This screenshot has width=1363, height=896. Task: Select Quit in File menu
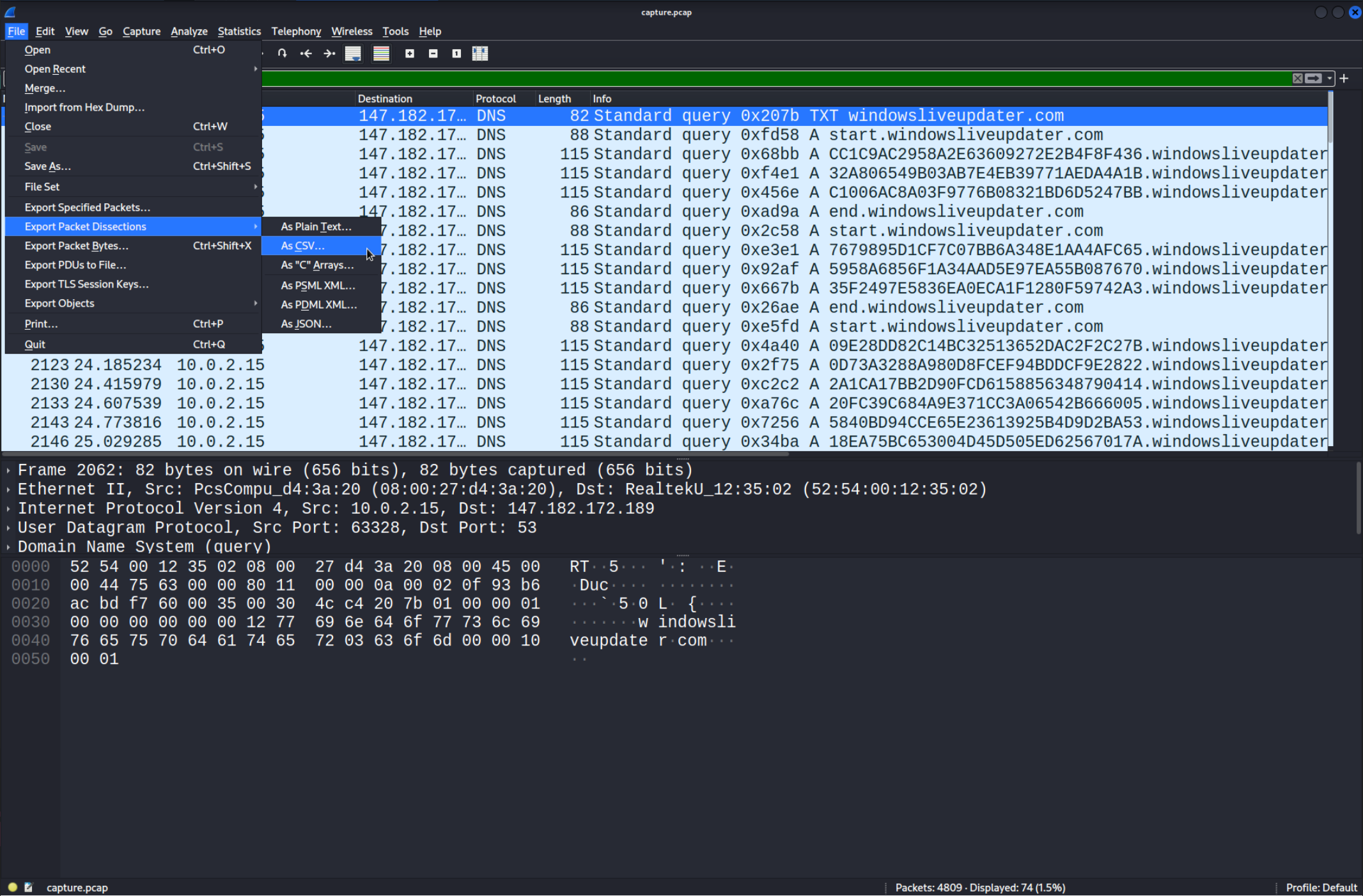133,344
